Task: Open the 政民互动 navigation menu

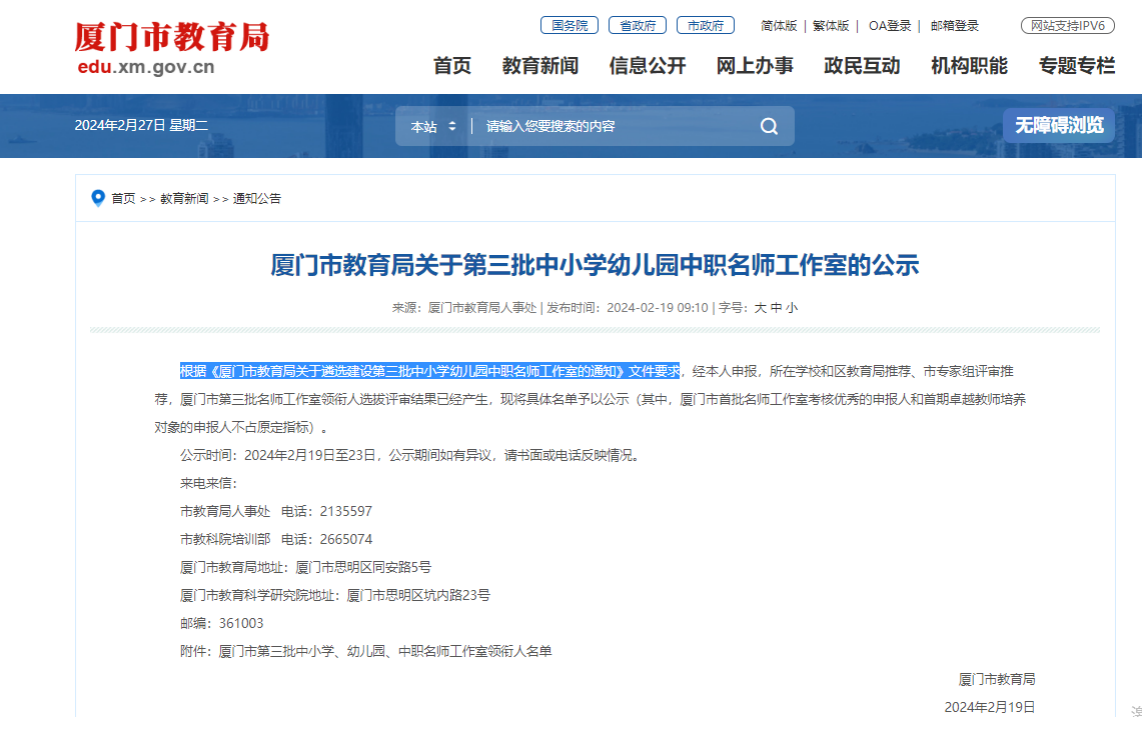Action: [x=862, y=66]
